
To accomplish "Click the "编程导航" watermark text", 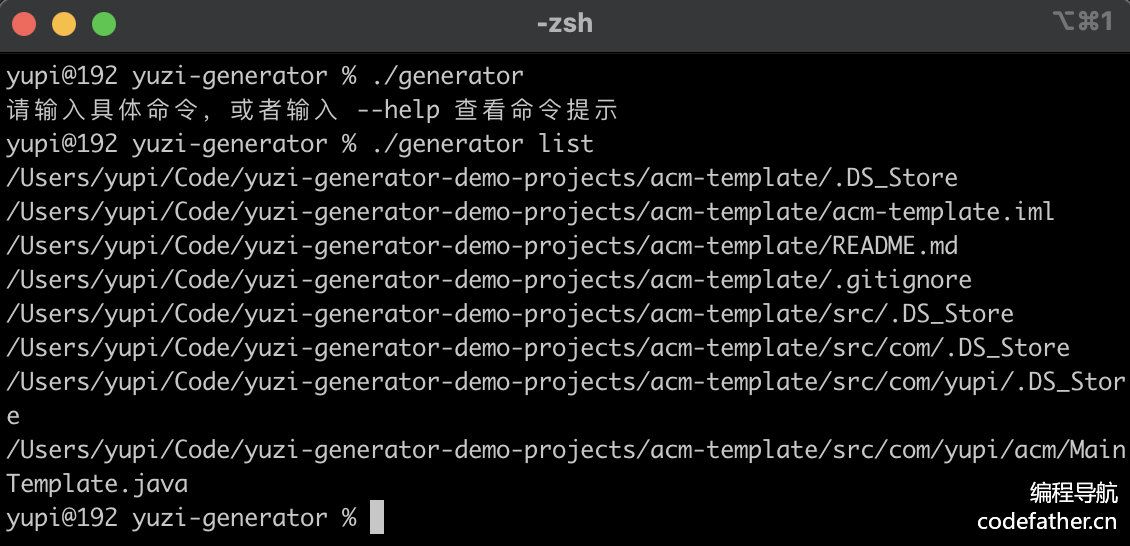I will pos(1073,492).
